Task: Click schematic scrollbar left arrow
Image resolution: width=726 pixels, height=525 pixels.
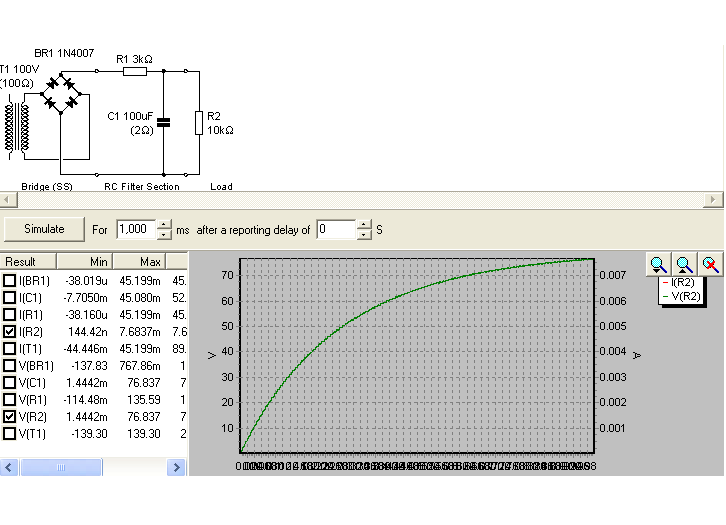Action: pos(8,200)
